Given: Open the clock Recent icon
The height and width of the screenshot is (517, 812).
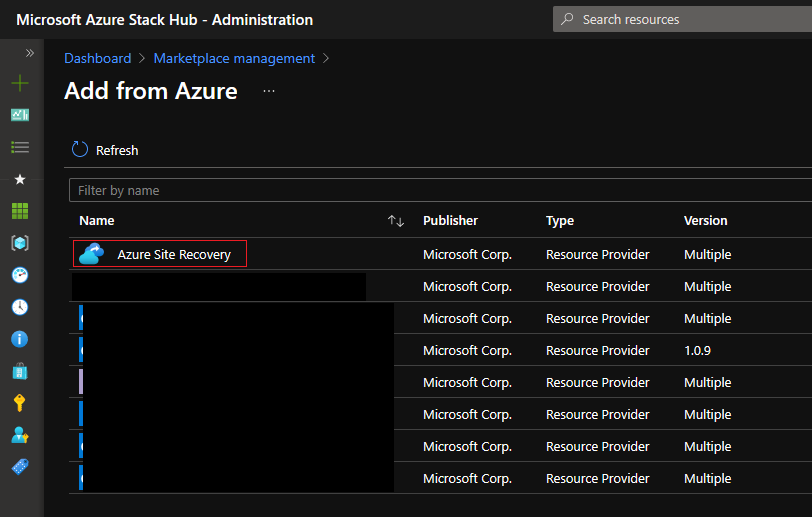Looking at the screenshot, I should (20, 307).
